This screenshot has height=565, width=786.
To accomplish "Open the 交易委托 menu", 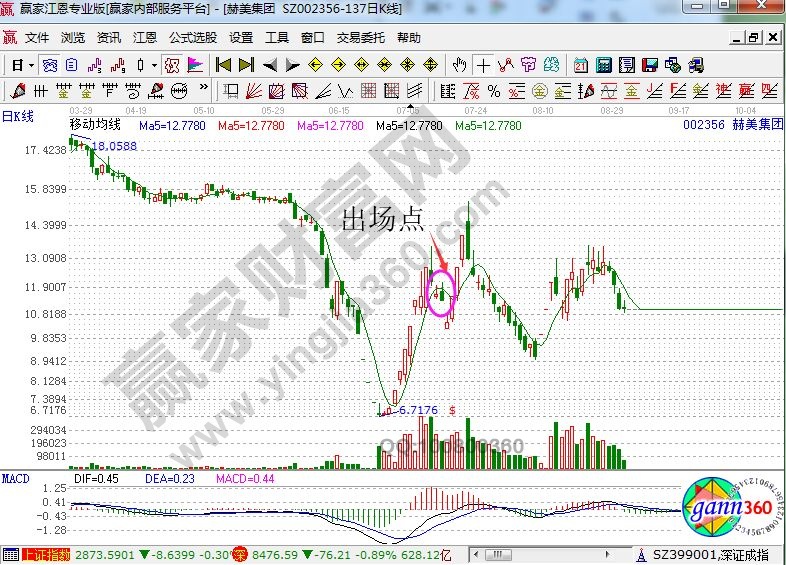I will tap(360, 38).
